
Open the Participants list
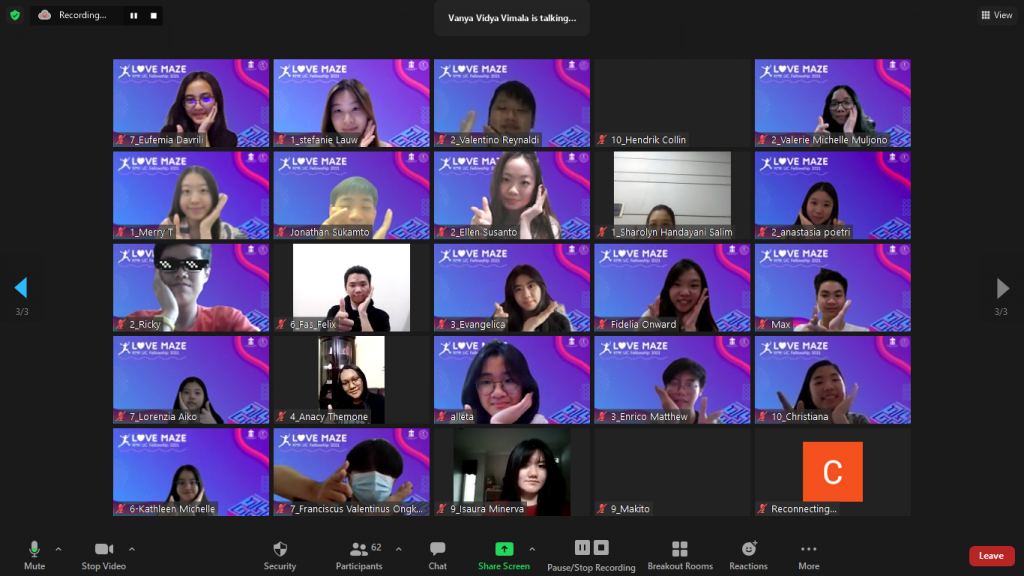(358, 550)
